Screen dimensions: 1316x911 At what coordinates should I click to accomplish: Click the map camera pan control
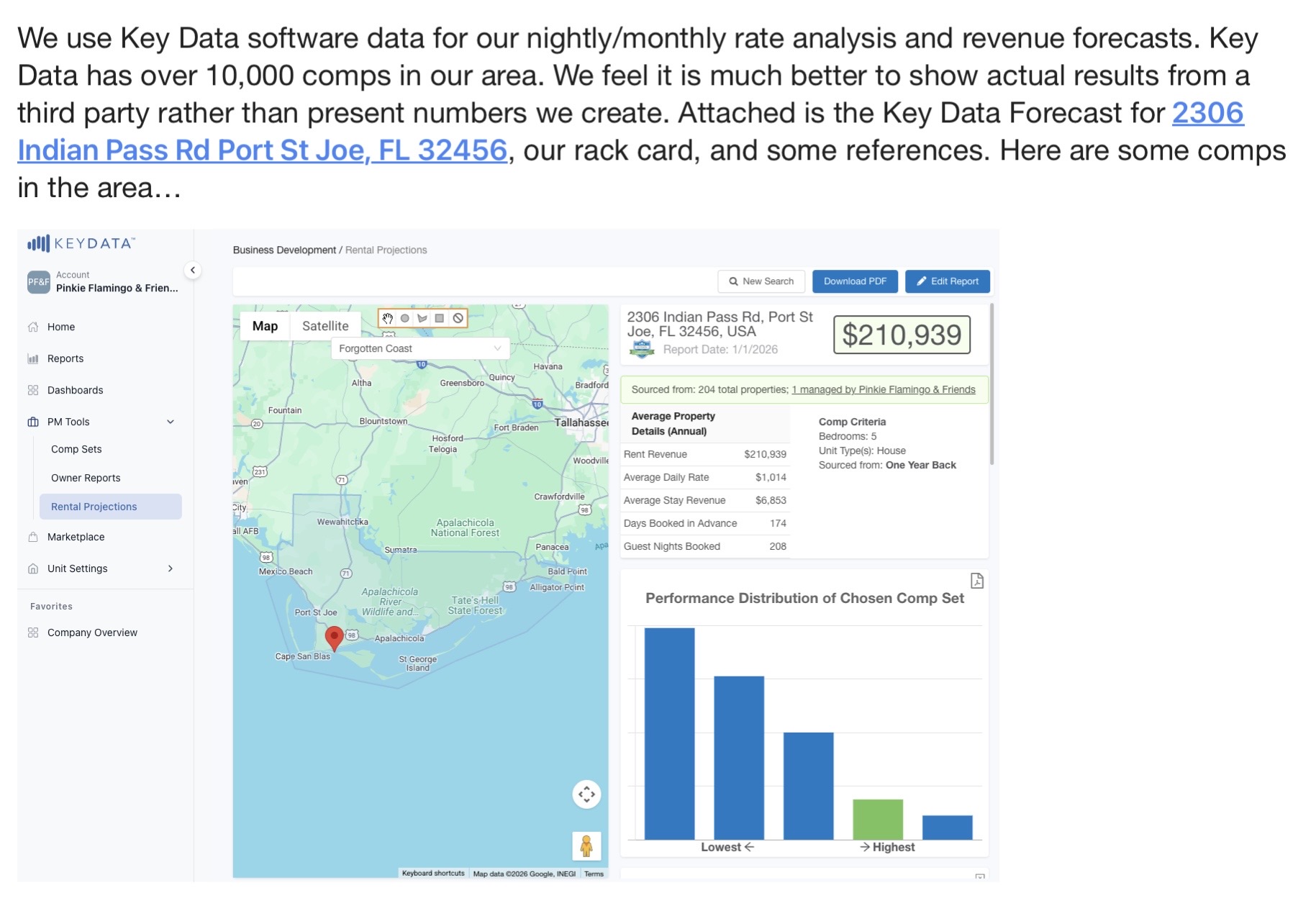(586, 794)
